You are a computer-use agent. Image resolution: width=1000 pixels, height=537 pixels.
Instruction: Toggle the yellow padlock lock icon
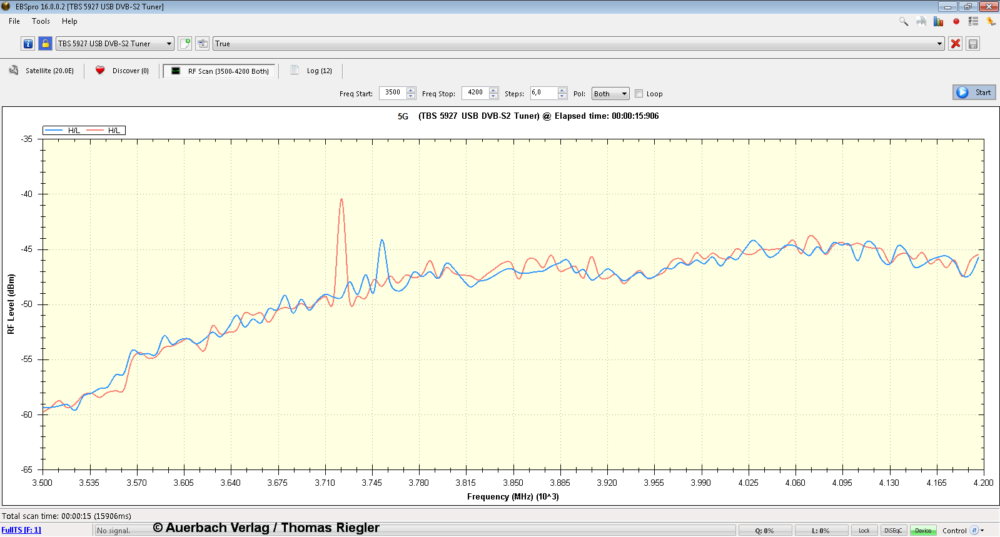pyautogui.click(x=45, y=43)
